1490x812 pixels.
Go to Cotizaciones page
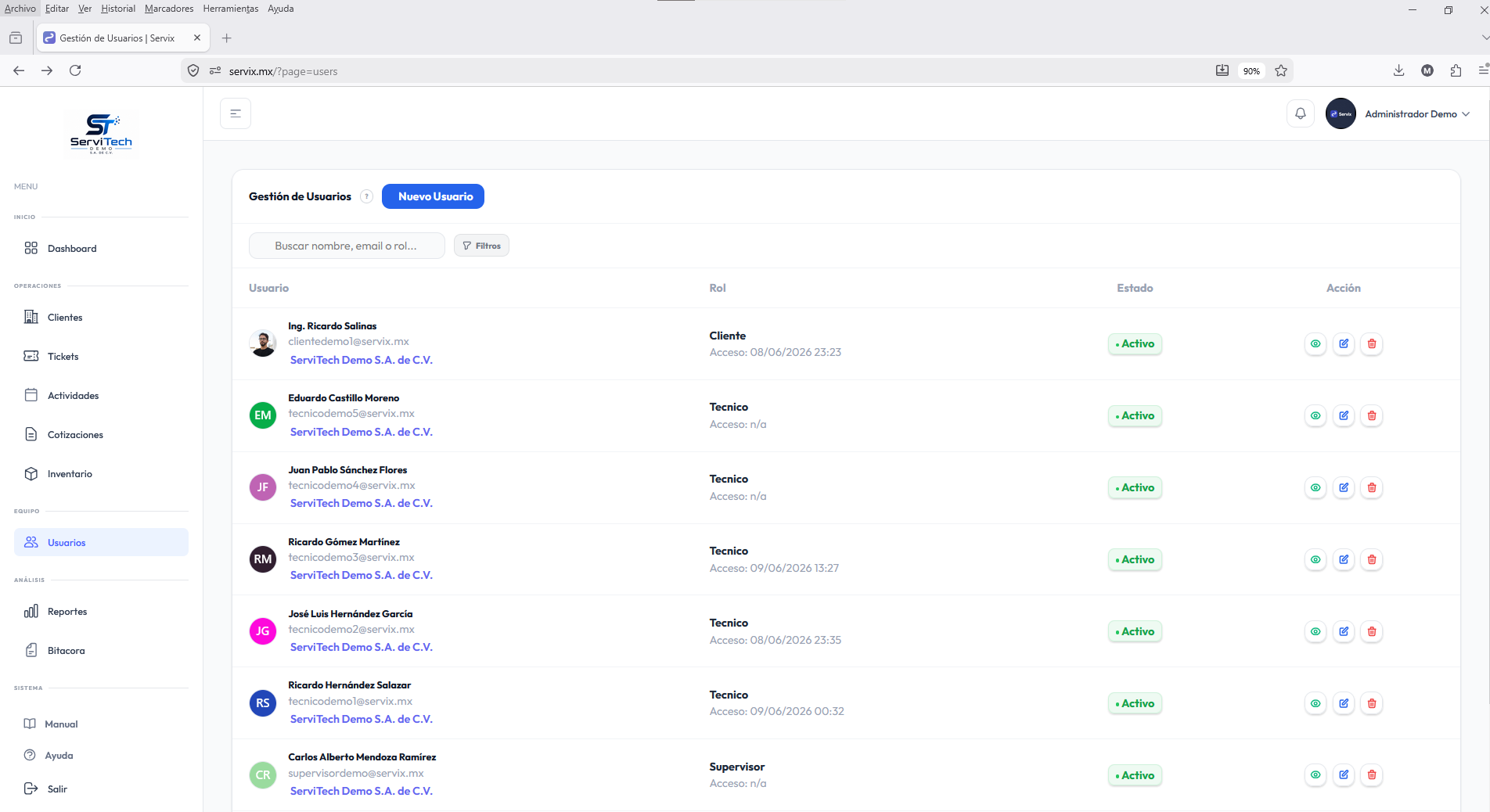pyautogui.click(x=101, y=434)
